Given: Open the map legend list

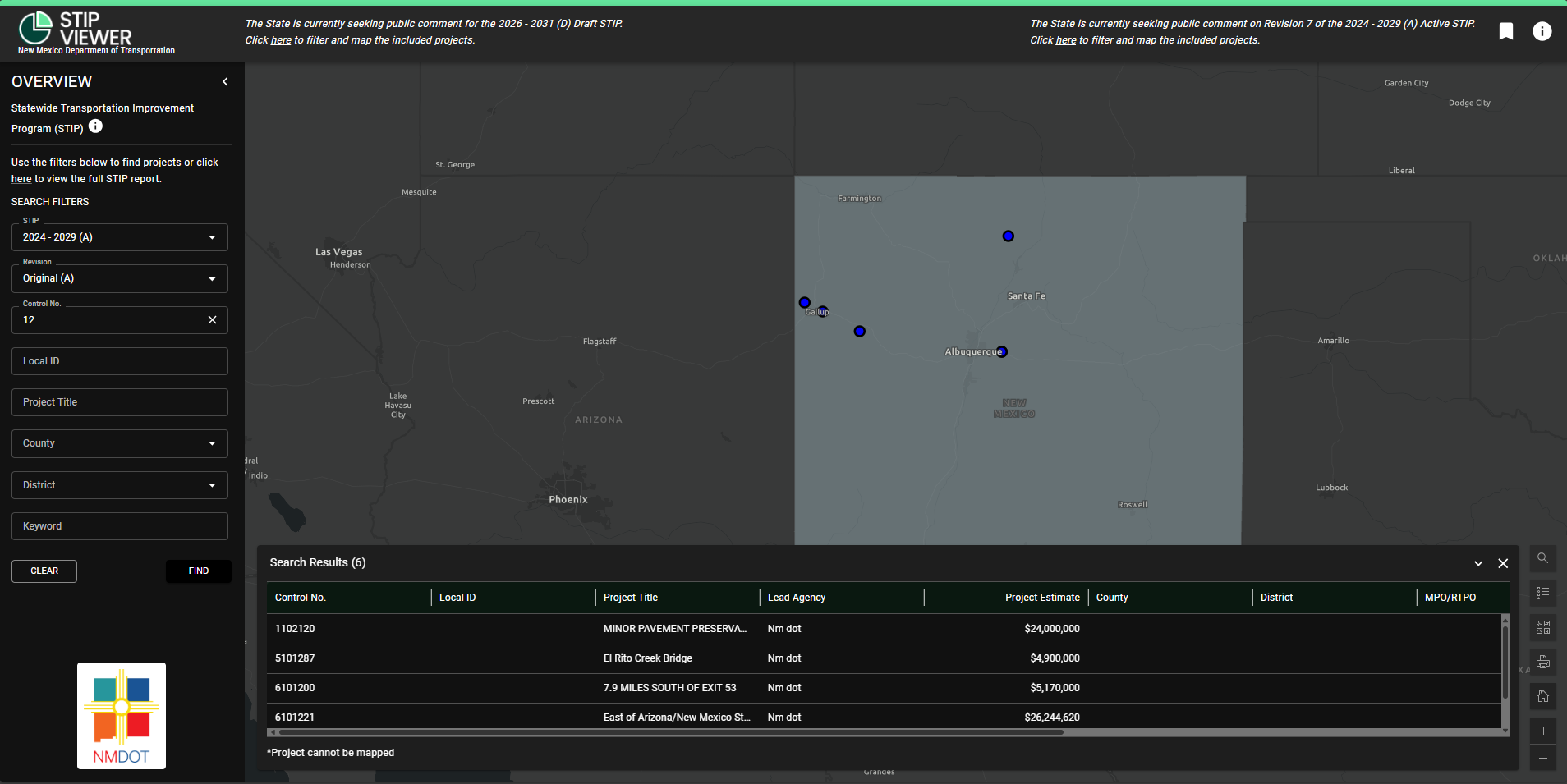Looking at the screenshot, I should coord(1542,593).
